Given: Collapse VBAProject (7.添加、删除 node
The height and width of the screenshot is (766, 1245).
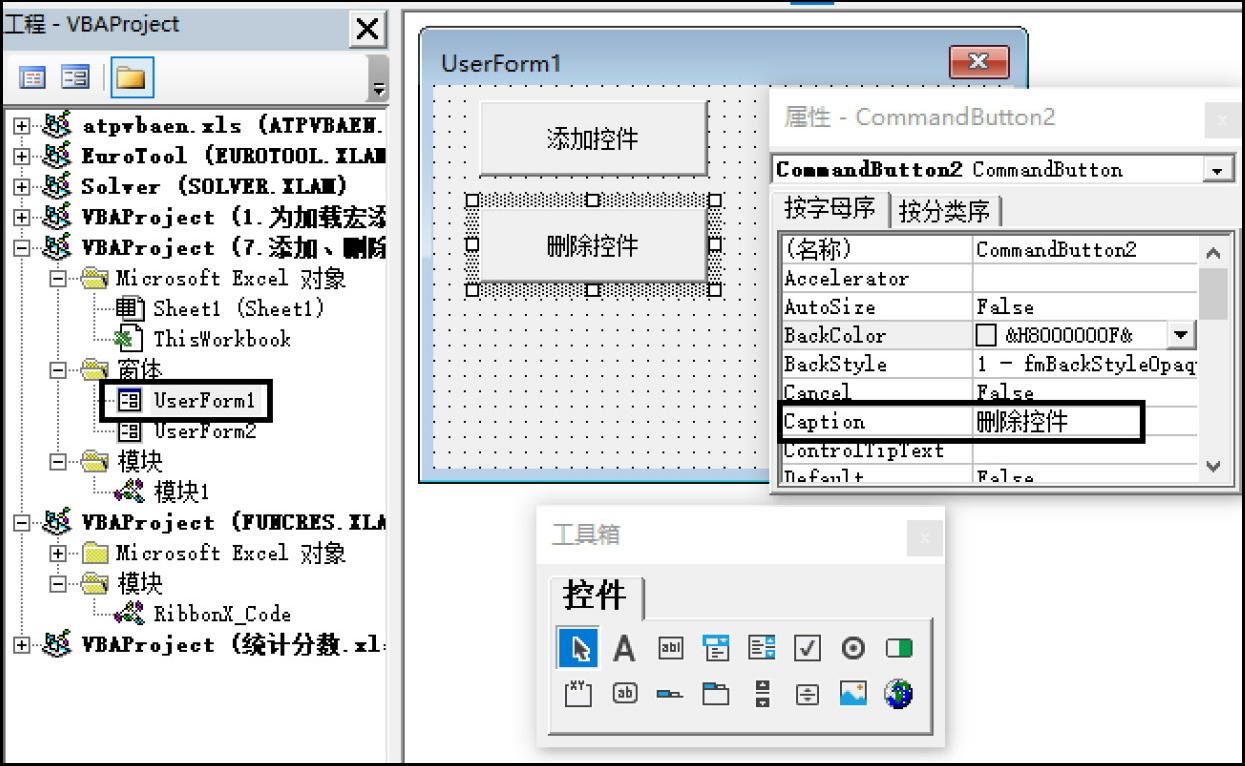Looking at the screenshot, I should pyautogui.click(x=22, y=248).
